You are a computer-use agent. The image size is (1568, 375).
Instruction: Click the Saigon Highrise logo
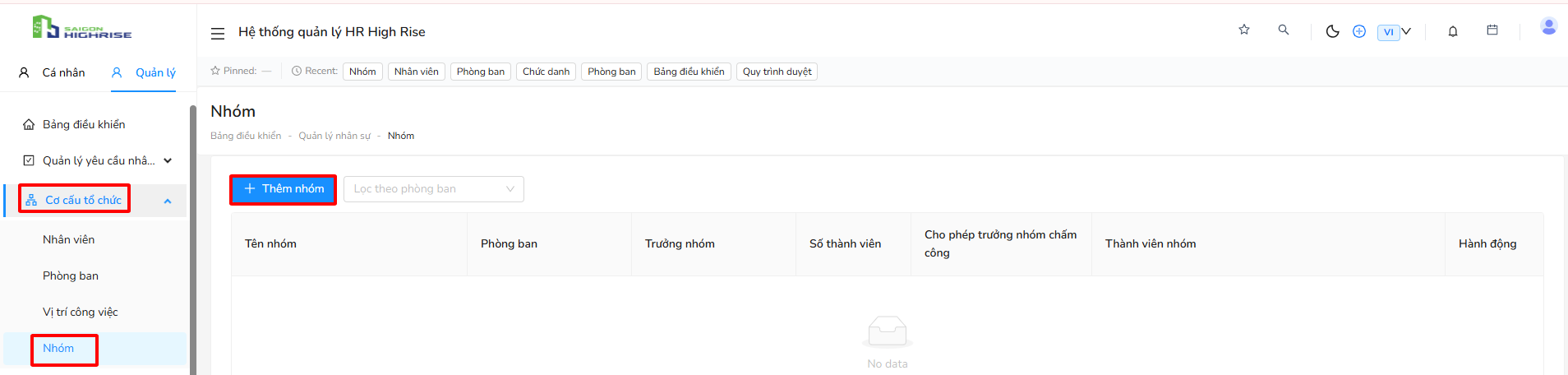tap(81, 27)
